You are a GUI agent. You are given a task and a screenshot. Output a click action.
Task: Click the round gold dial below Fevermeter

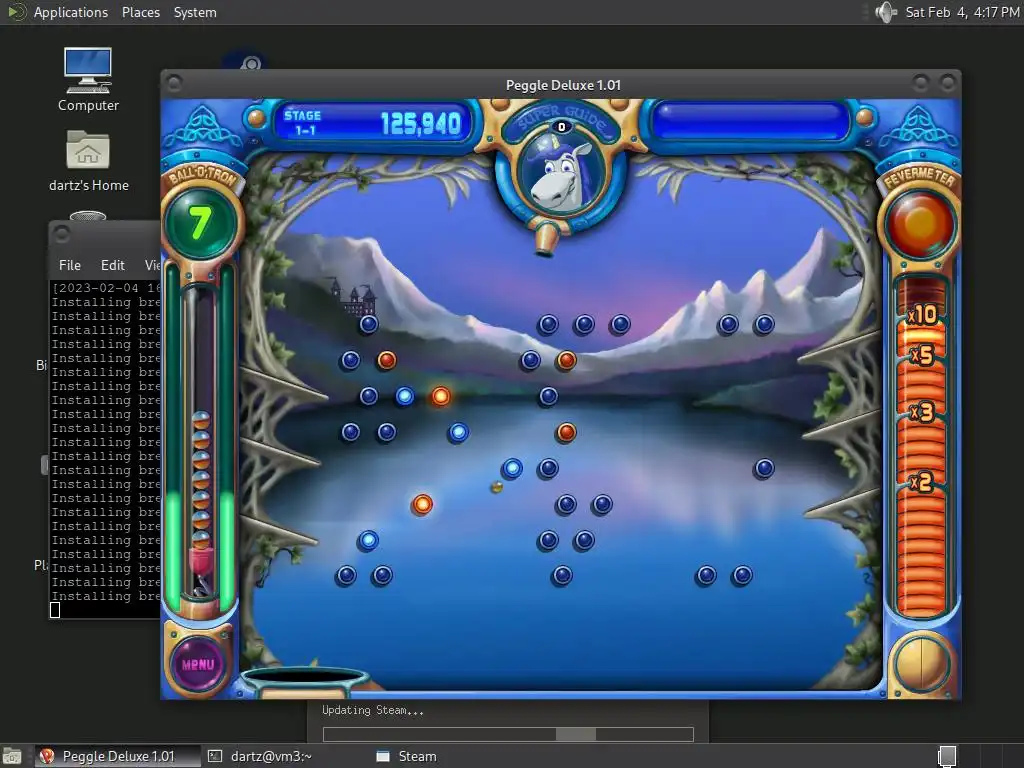point(921,663)
